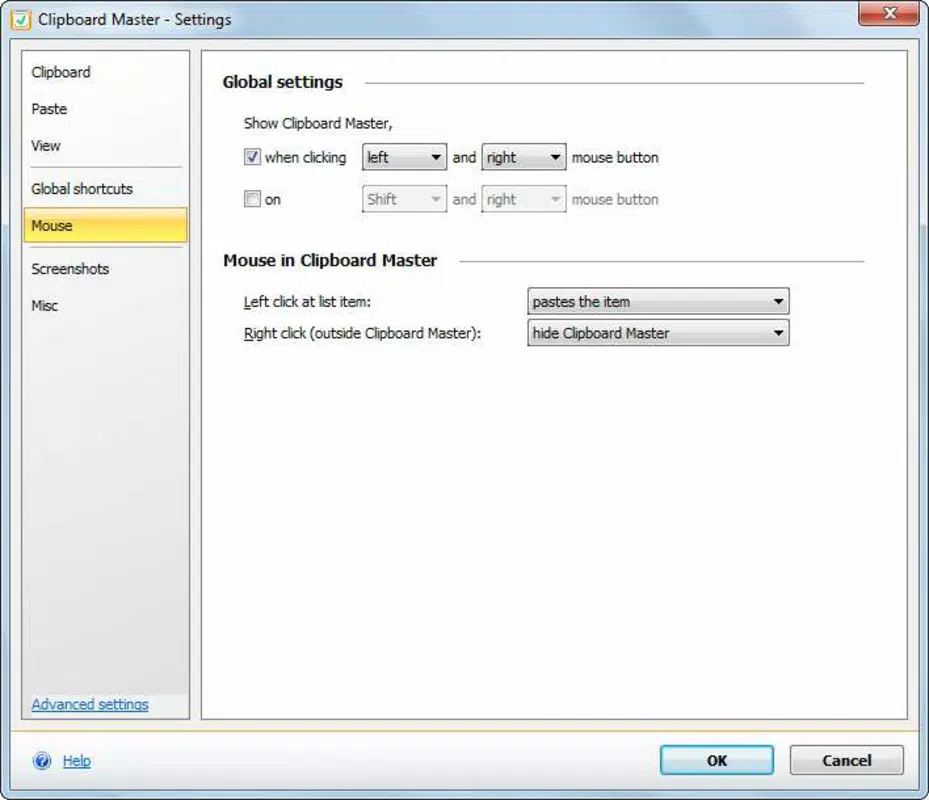Open the Misc settings section
The image size is (929, 800).
pyautogui.click(x=105, y=306)
